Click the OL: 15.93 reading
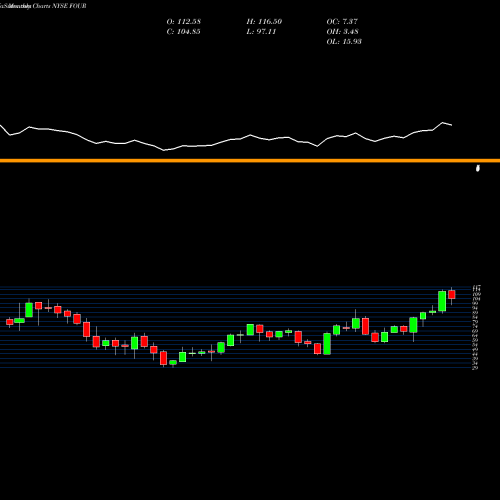Viewport: 500px width, 500px height. 344,42
